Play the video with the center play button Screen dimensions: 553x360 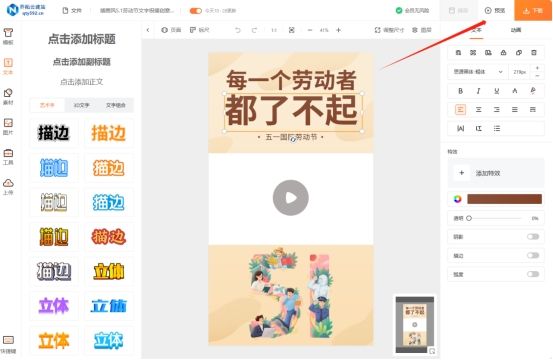point(291,198)
